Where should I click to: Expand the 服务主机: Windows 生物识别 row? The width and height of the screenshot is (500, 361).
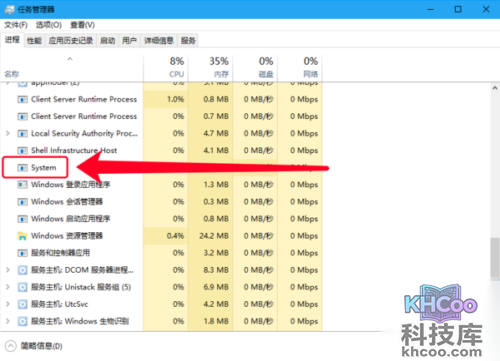8,321
